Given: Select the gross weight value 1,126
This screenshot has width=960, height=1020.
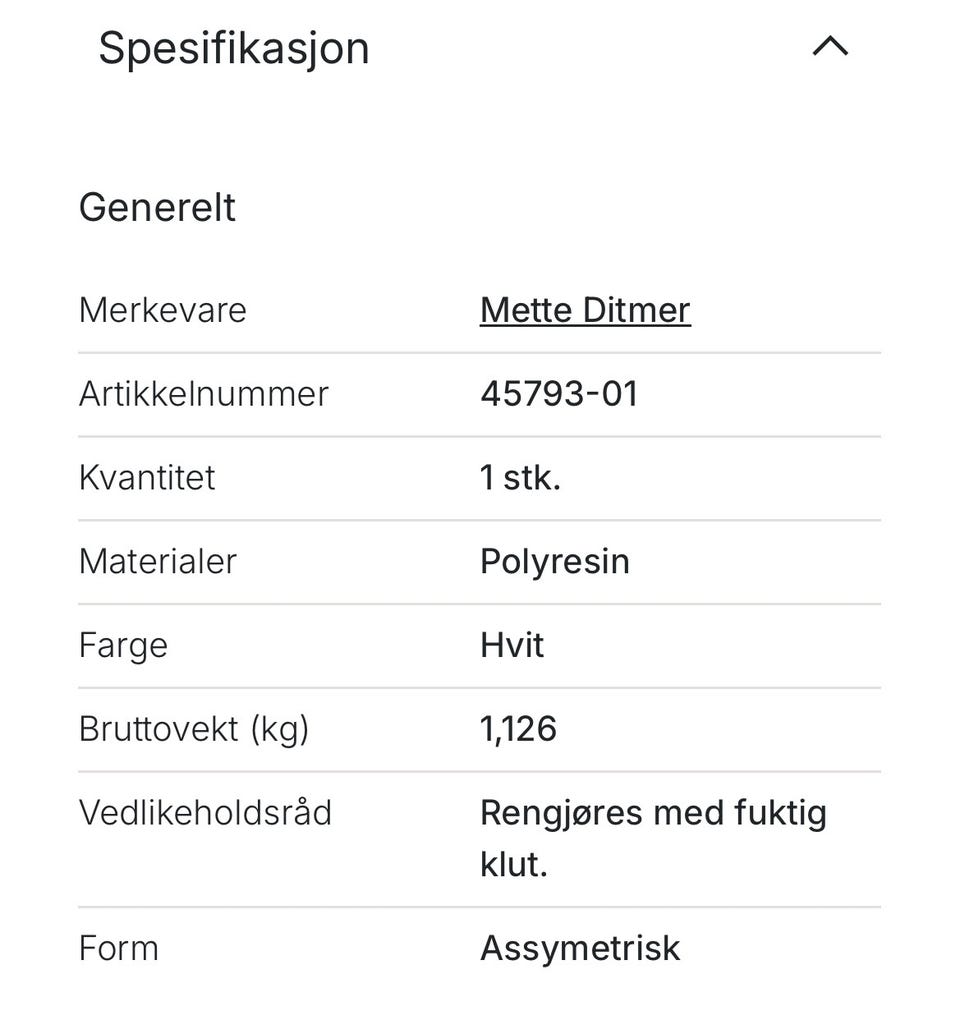Looking at the screenshot, I should coord(518,730).
